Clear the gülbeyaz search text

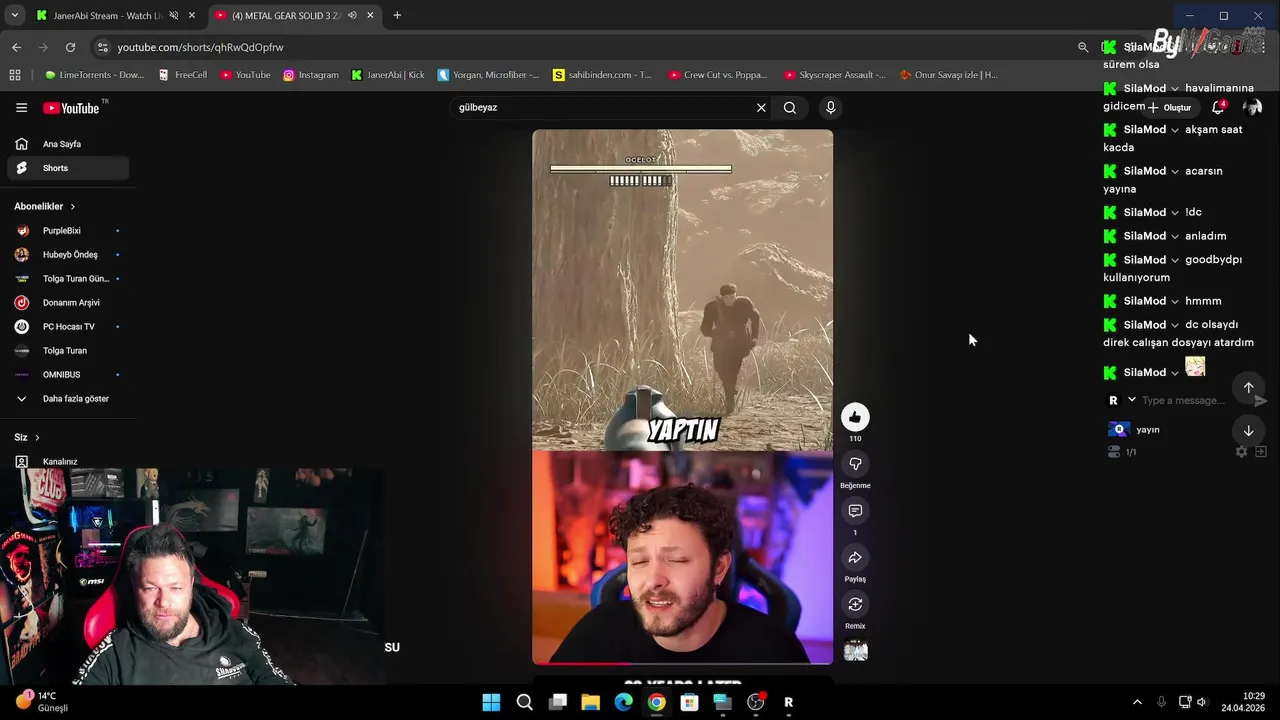pos(761,108)
